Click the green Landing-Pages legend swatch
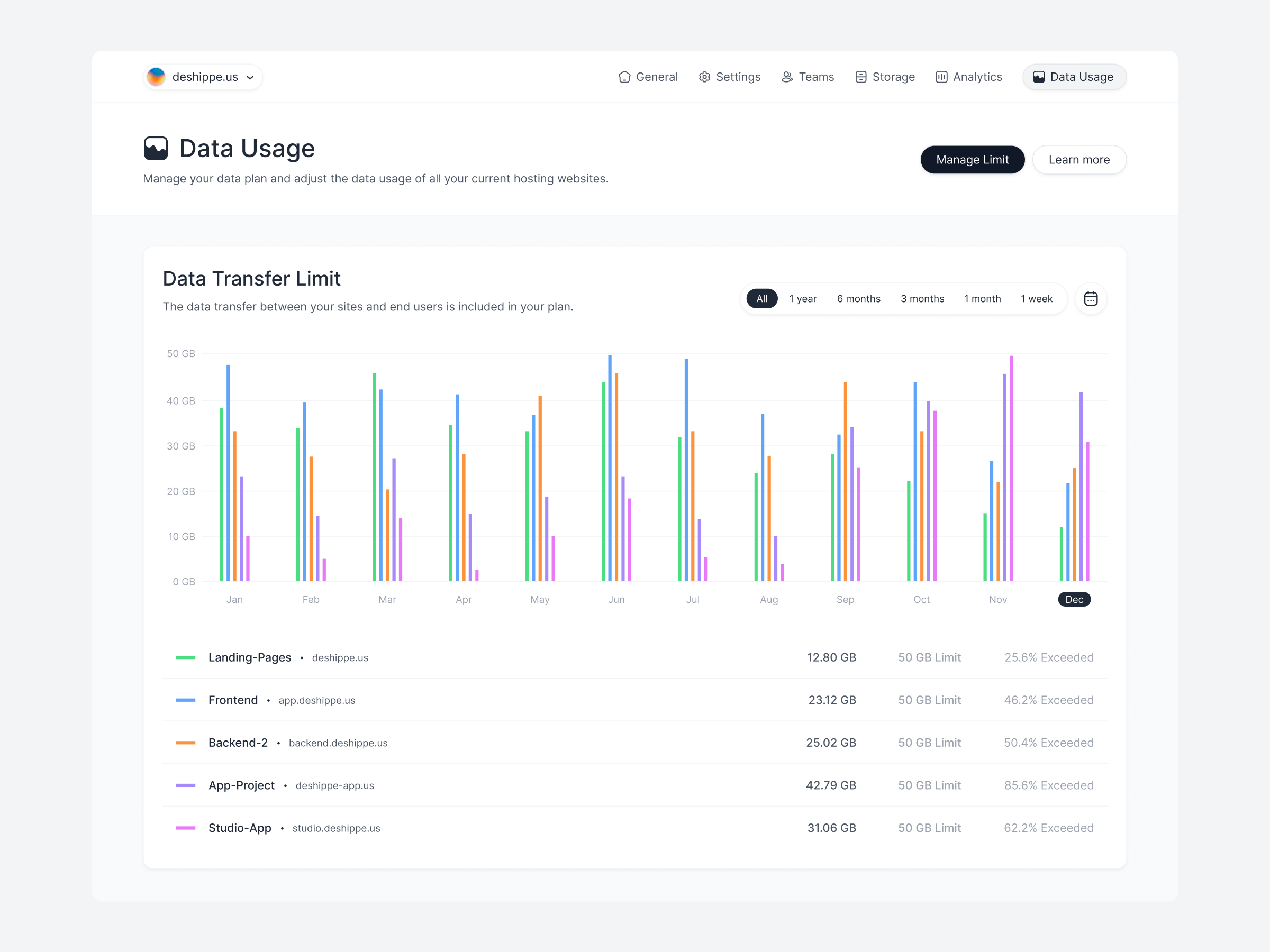Image resolution: width=1270 pixels, height=952 pixels. pyautogui.click(x=185, y=657)
